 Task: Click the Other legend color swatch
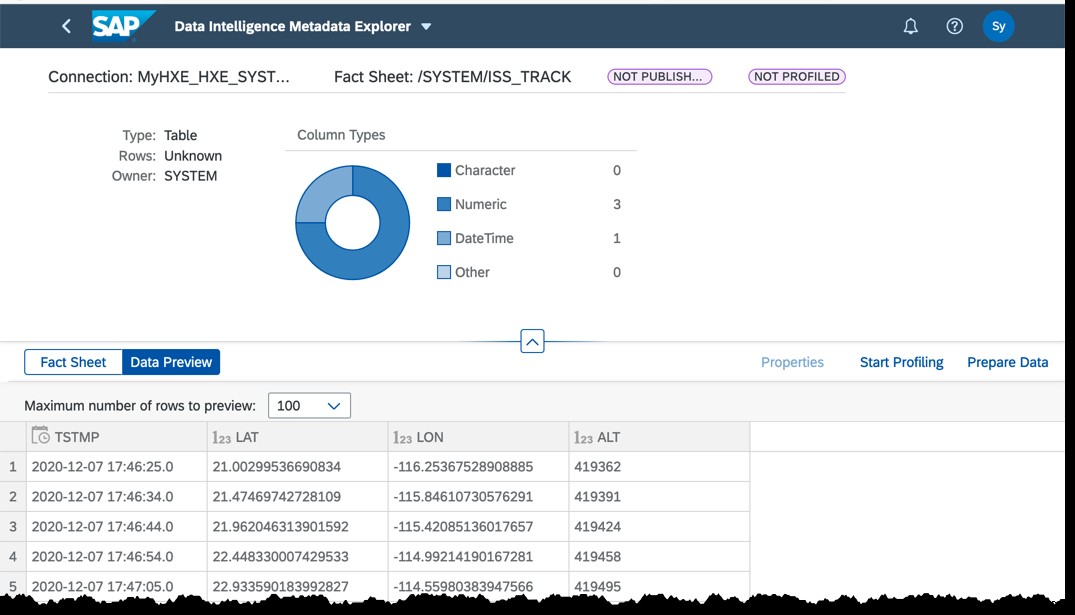[x=444, y=272]
